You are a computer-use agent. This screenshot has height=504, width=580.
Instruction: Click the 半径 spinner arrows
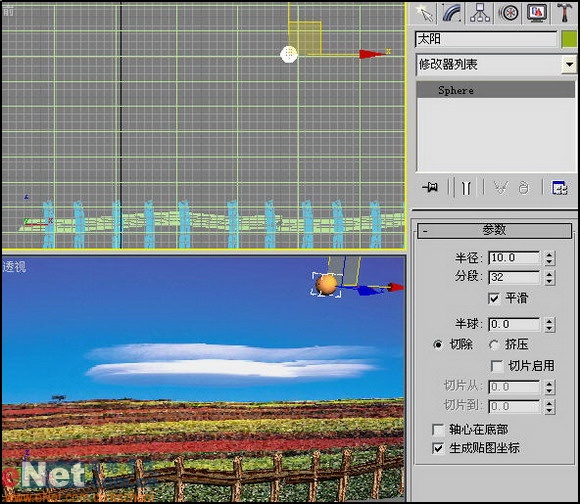tap(549, 258)
